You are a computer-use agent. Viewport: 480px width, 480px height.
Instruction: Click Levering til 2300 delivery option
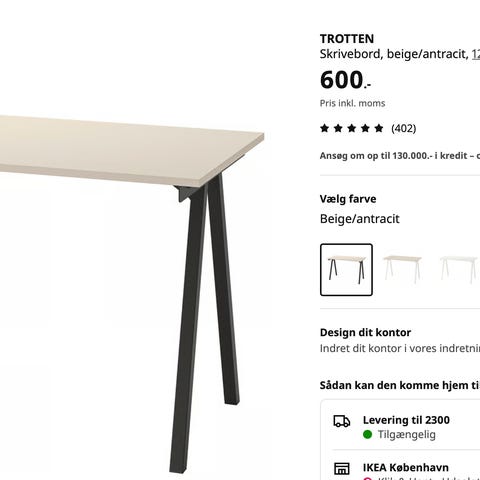(x=406, y=420)
